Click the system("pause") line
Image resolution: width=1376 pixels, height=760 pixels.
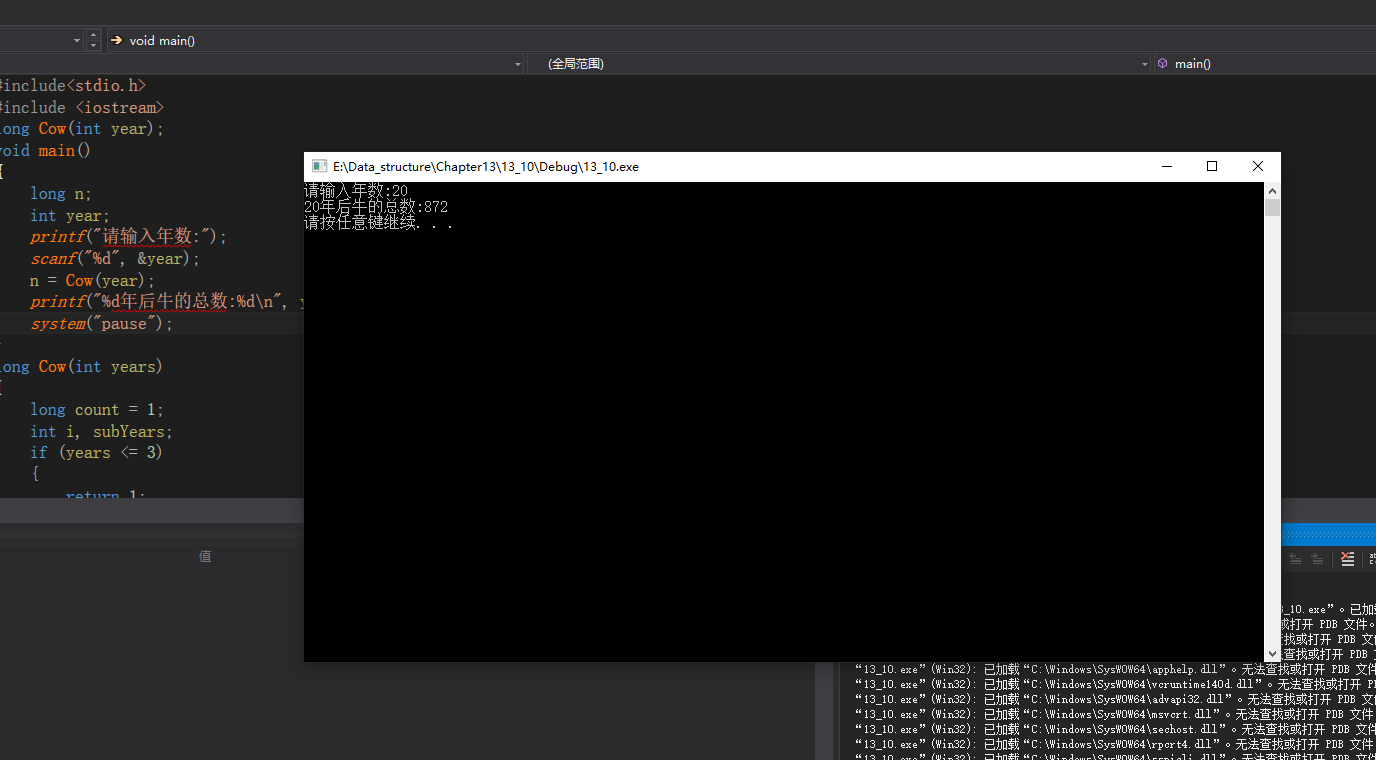pyautogui.click(x=102, y=324)
